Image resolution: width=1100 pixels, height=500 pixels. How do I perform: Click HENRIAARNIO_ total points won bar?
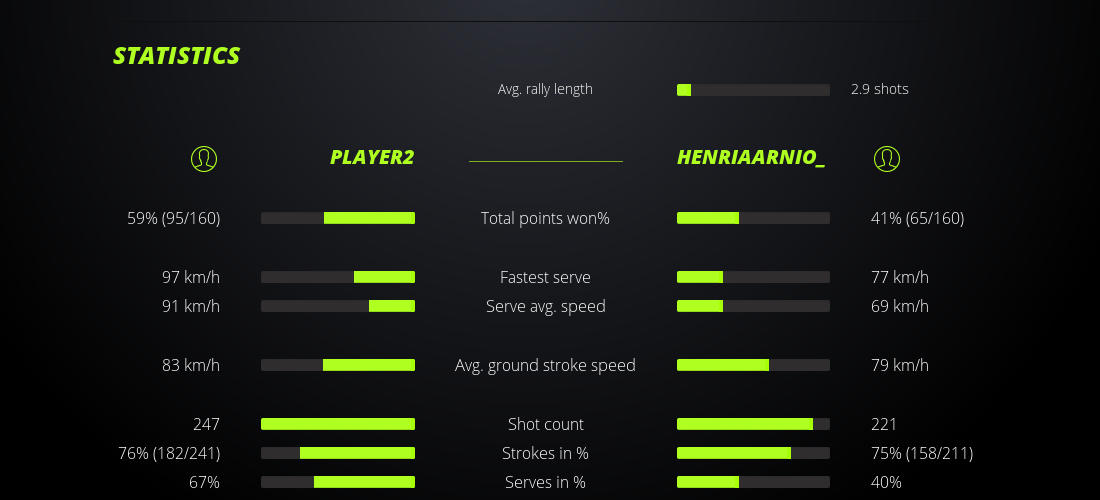pos(753,218)
